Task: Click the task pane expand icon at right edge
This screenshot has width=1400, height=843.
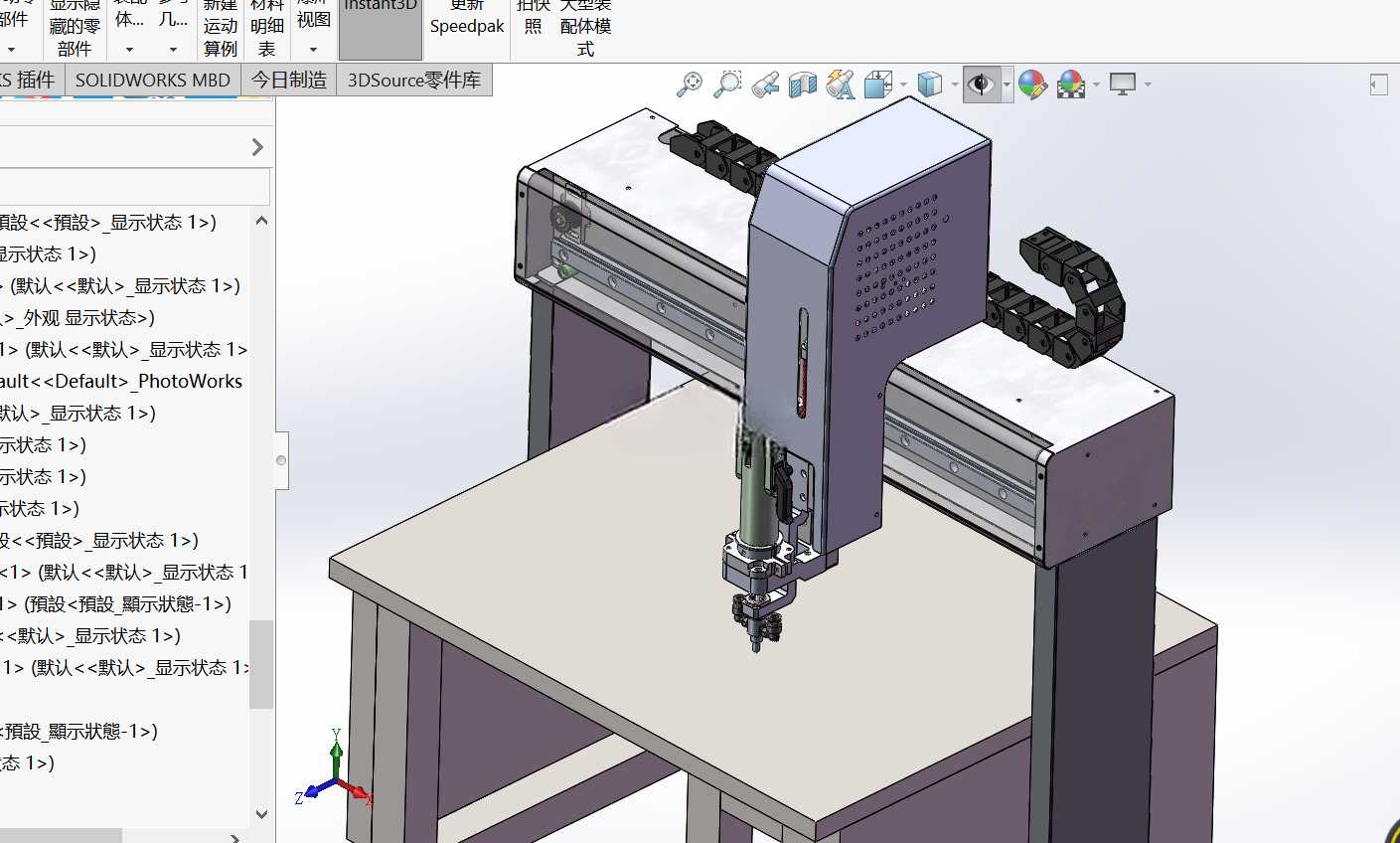Action: tap(1378, 84)
